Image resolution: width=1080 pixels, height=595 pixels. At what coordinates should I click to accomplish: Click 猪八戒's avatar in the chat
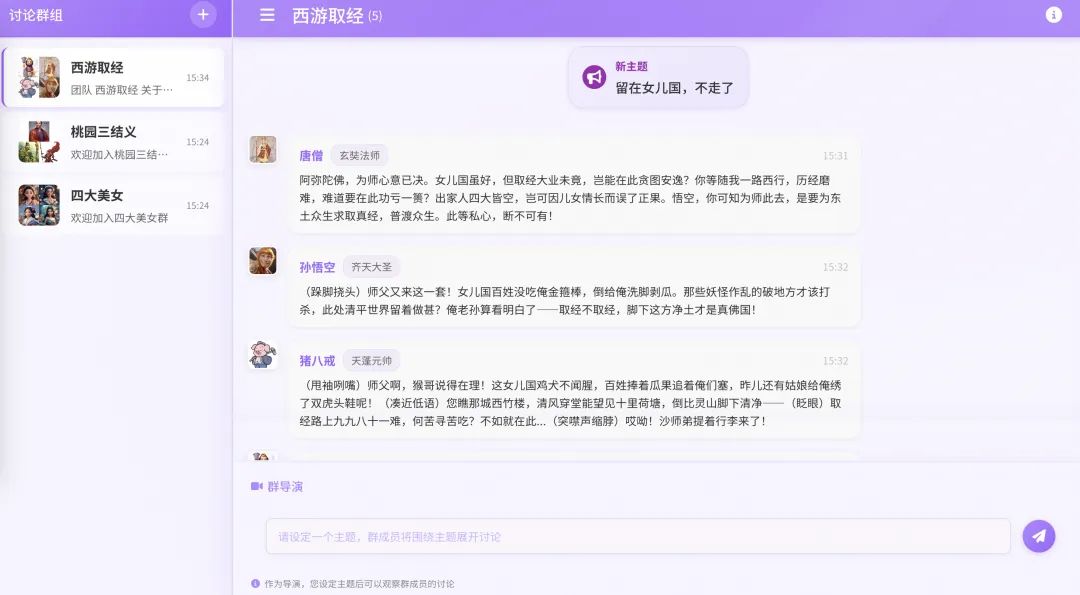pos(262,355)
